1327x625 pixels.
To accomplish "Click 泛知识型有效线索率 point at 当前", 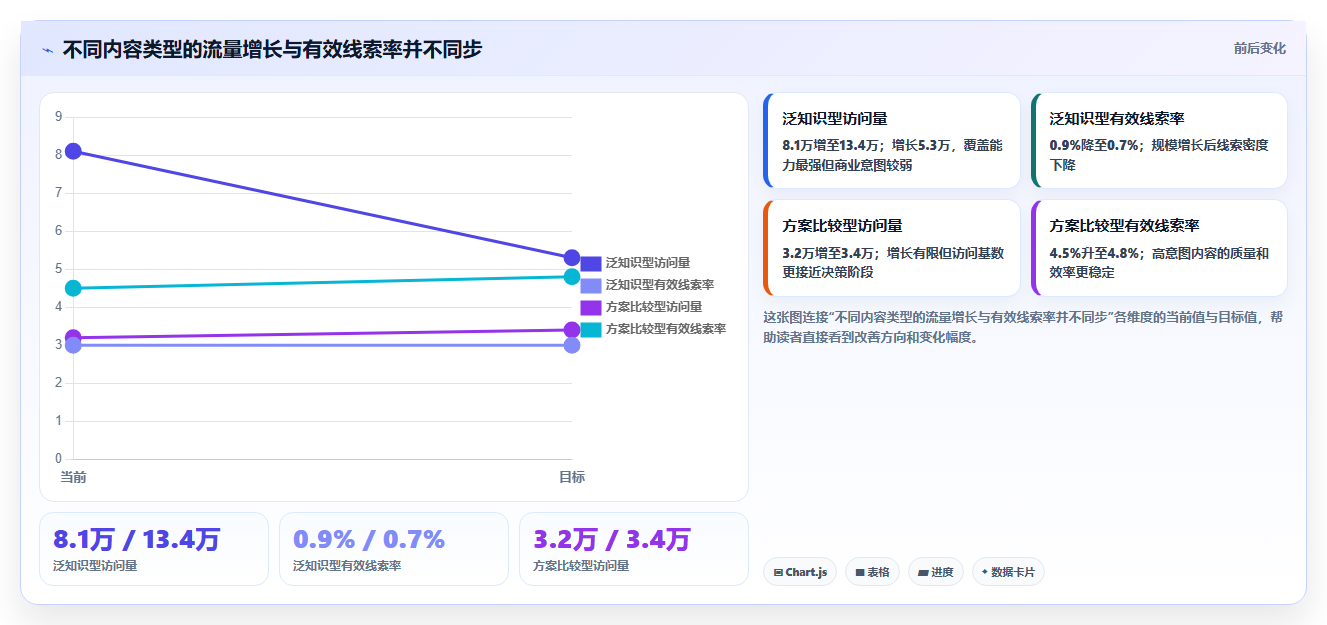I will (73, 346).
